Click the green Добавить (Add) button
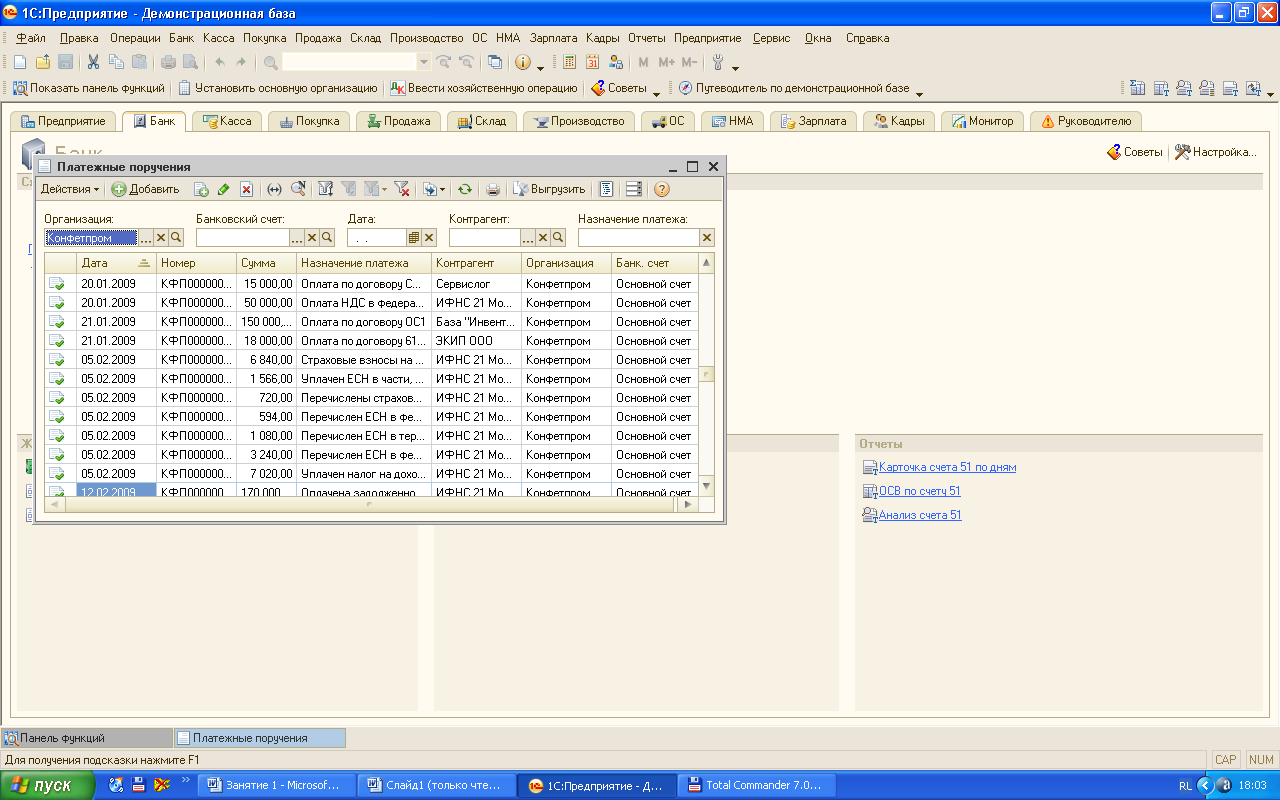 click(145, 189)
